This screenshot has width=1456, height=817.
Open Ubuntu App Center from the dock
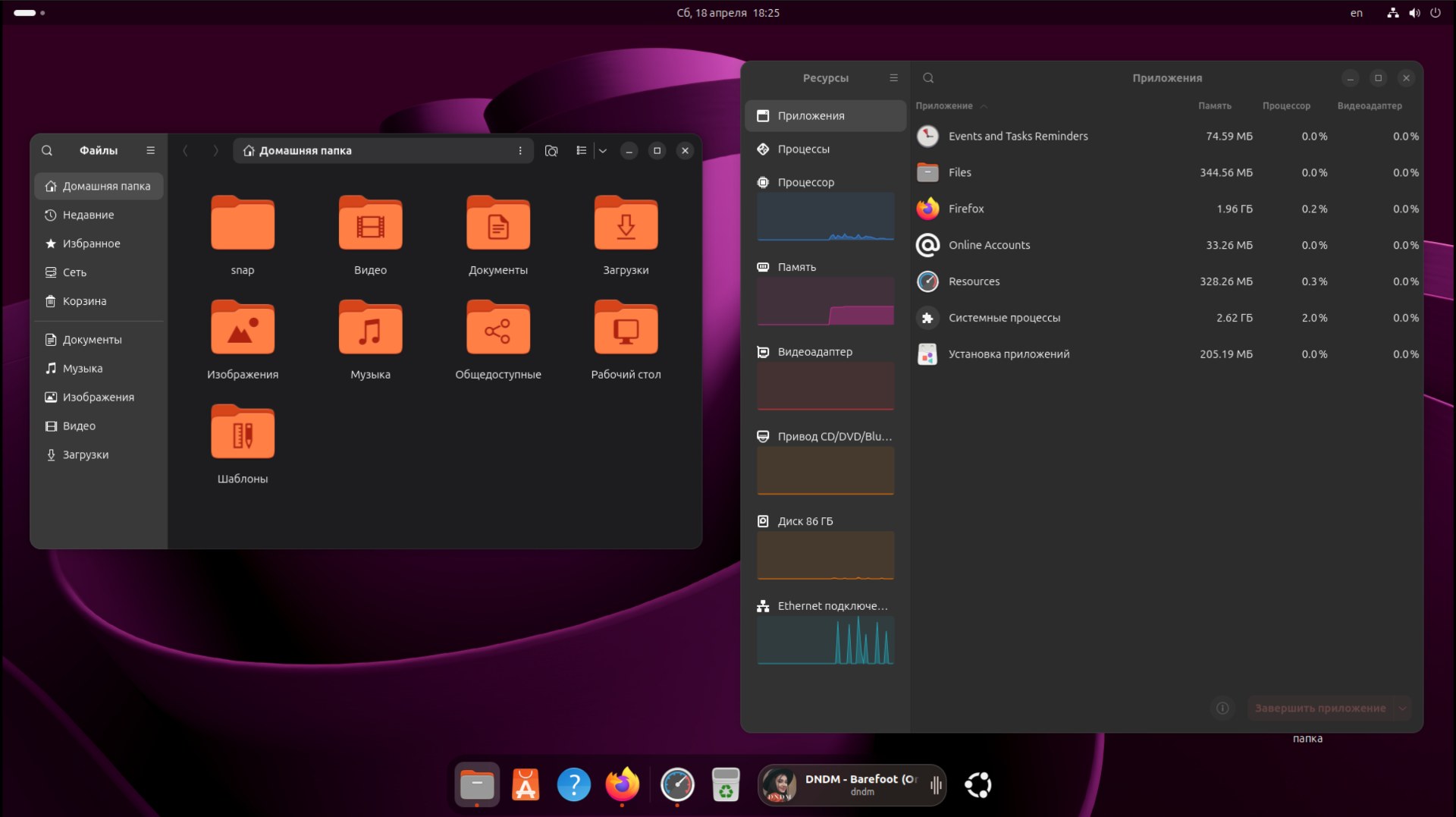(526, 785)
